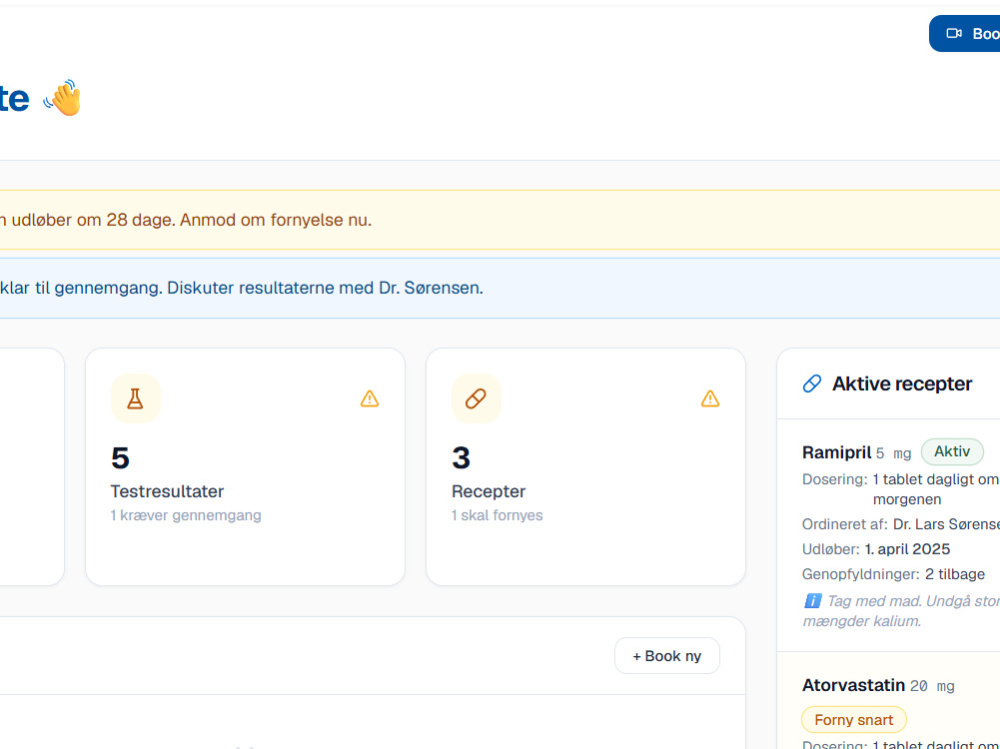Click the waving hand emoji in greeting
This screenshot has width=1000, height=749.
click(63, 98)
